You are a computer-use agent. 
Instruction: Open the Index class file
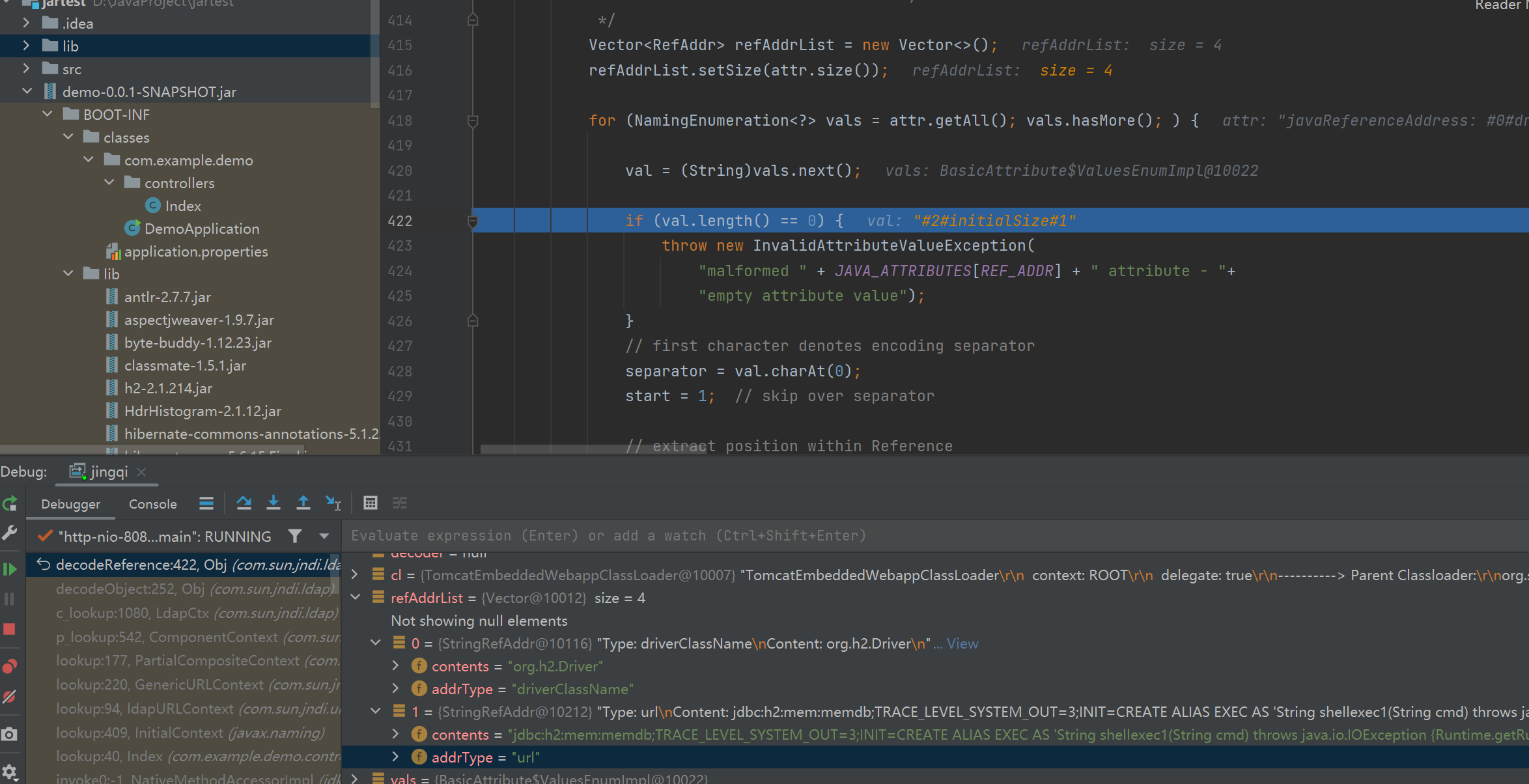tap(183, 206)
